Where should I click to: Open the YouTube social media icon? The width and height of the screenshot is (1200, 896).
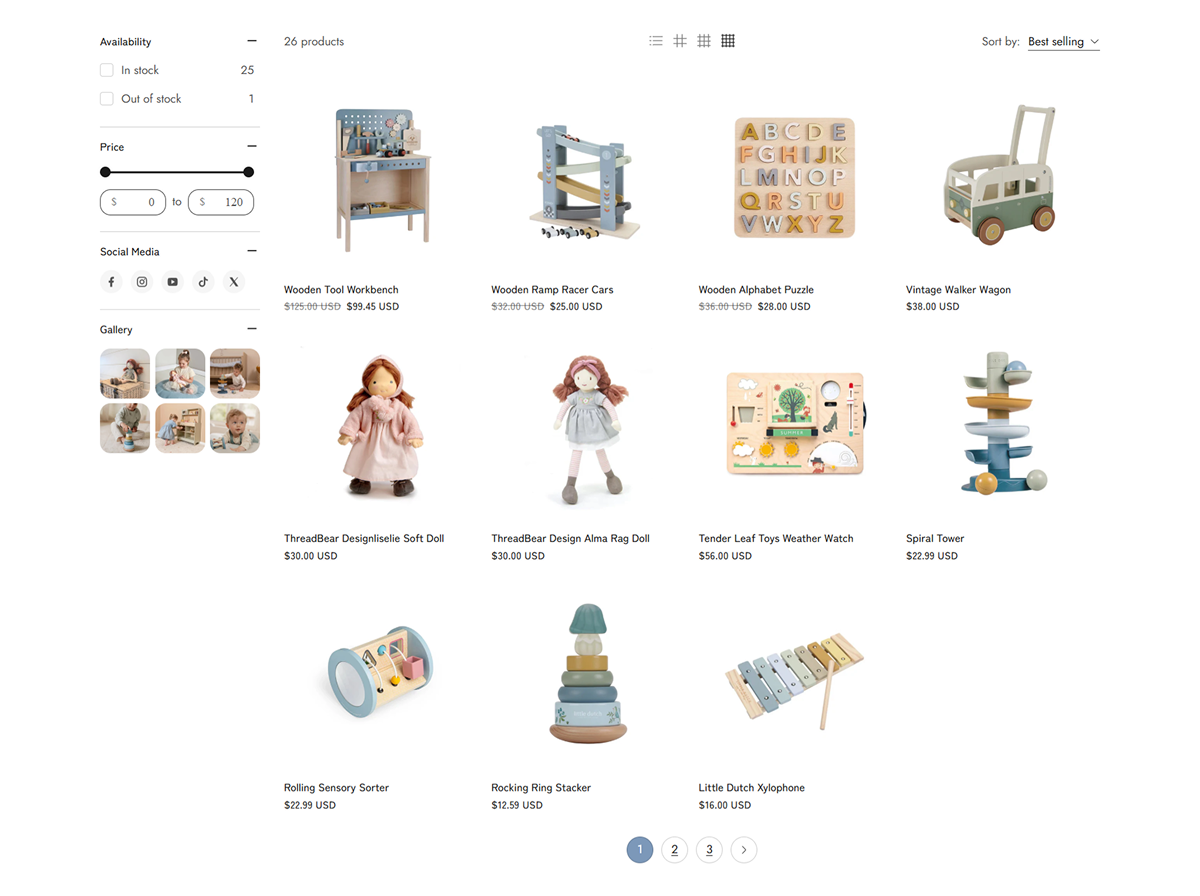click(173, 282)
